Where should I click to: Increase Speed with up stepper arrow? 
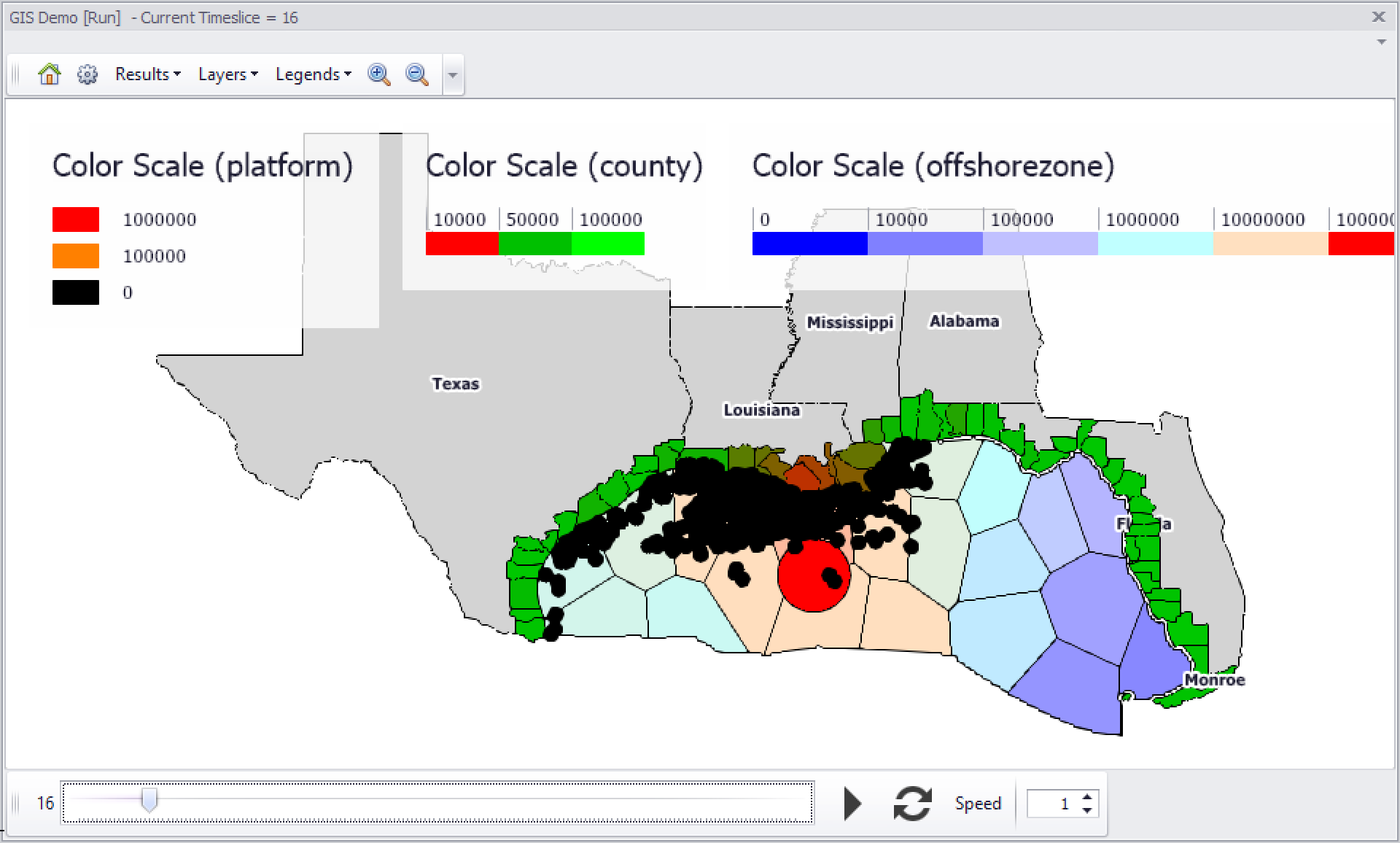pos(1087,797)
